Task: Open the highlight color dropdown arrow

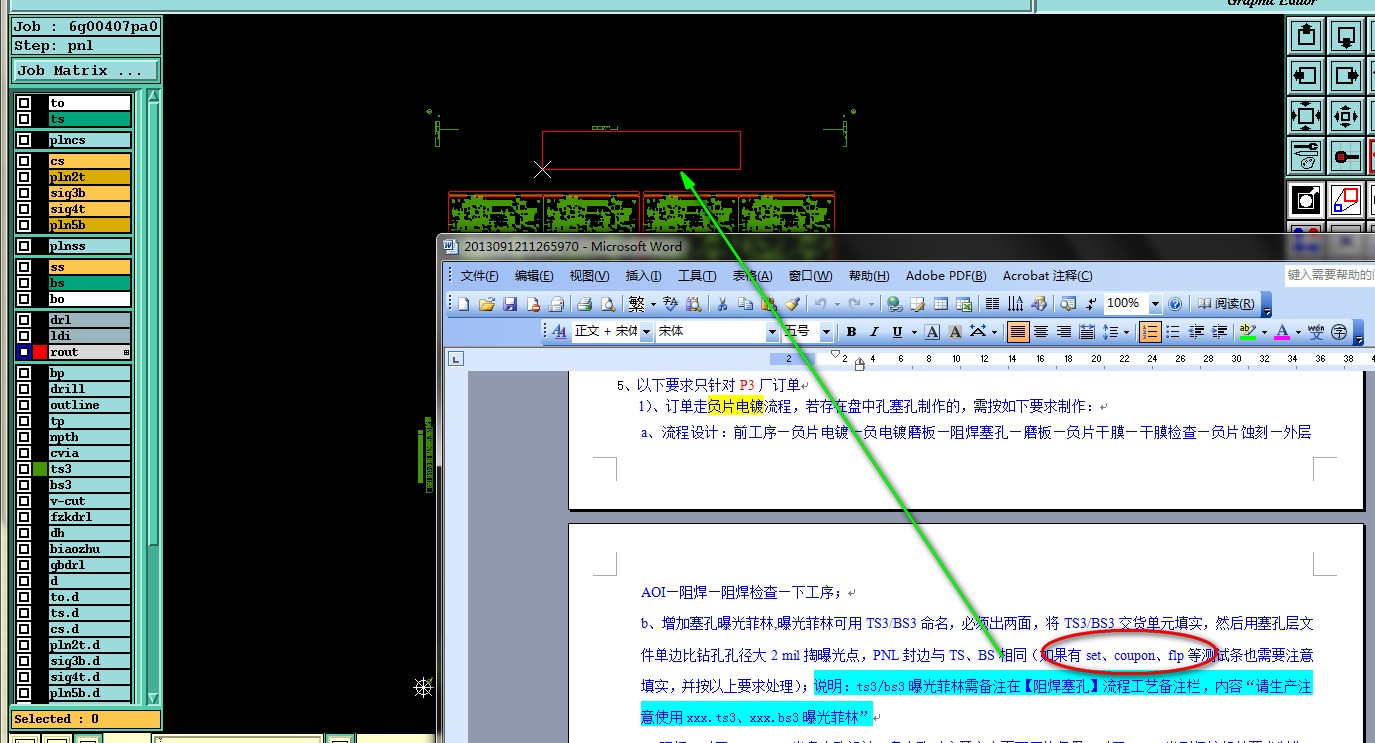Action: 1264,332
